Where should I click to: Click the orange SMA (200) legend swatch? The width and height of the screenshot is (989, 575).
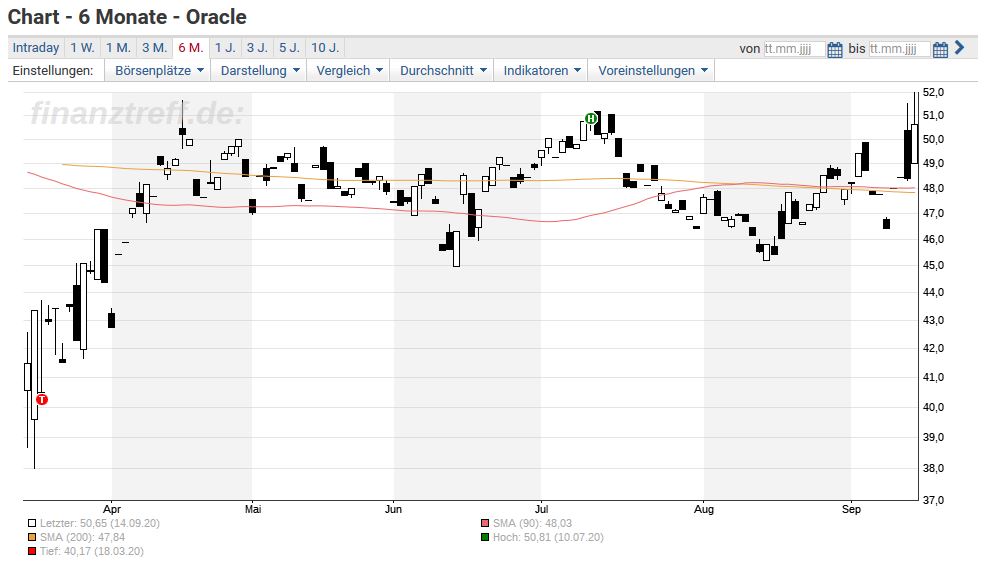tap(32, 537)
